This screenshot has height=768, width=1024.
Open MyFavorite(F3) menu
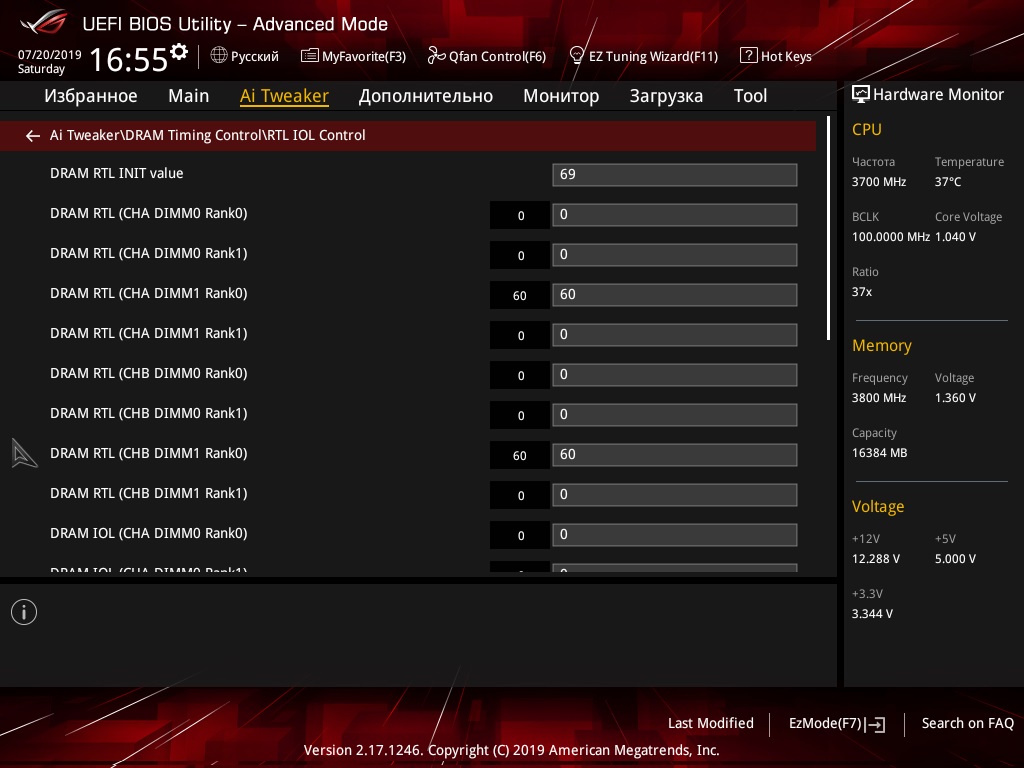pos(364,57)
